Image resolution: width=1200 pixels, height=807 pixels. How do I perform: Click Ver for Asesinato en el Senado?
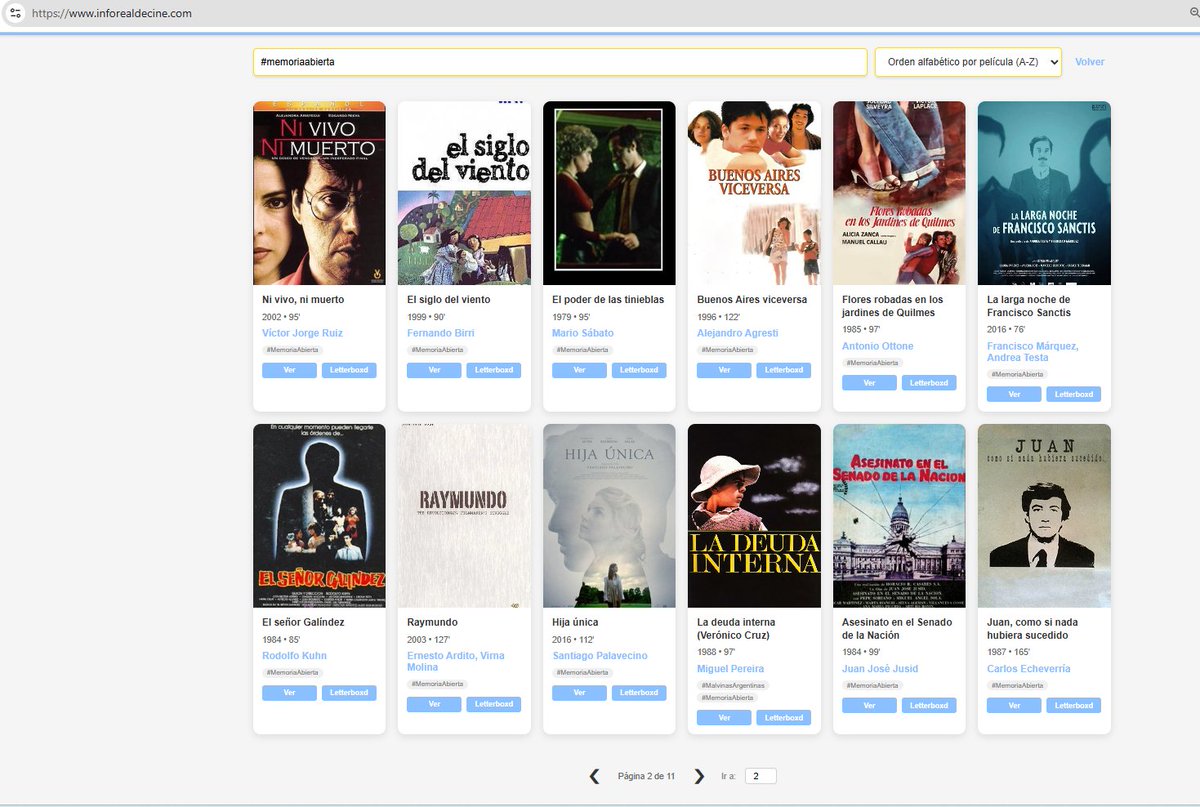[x=869, y=706]
